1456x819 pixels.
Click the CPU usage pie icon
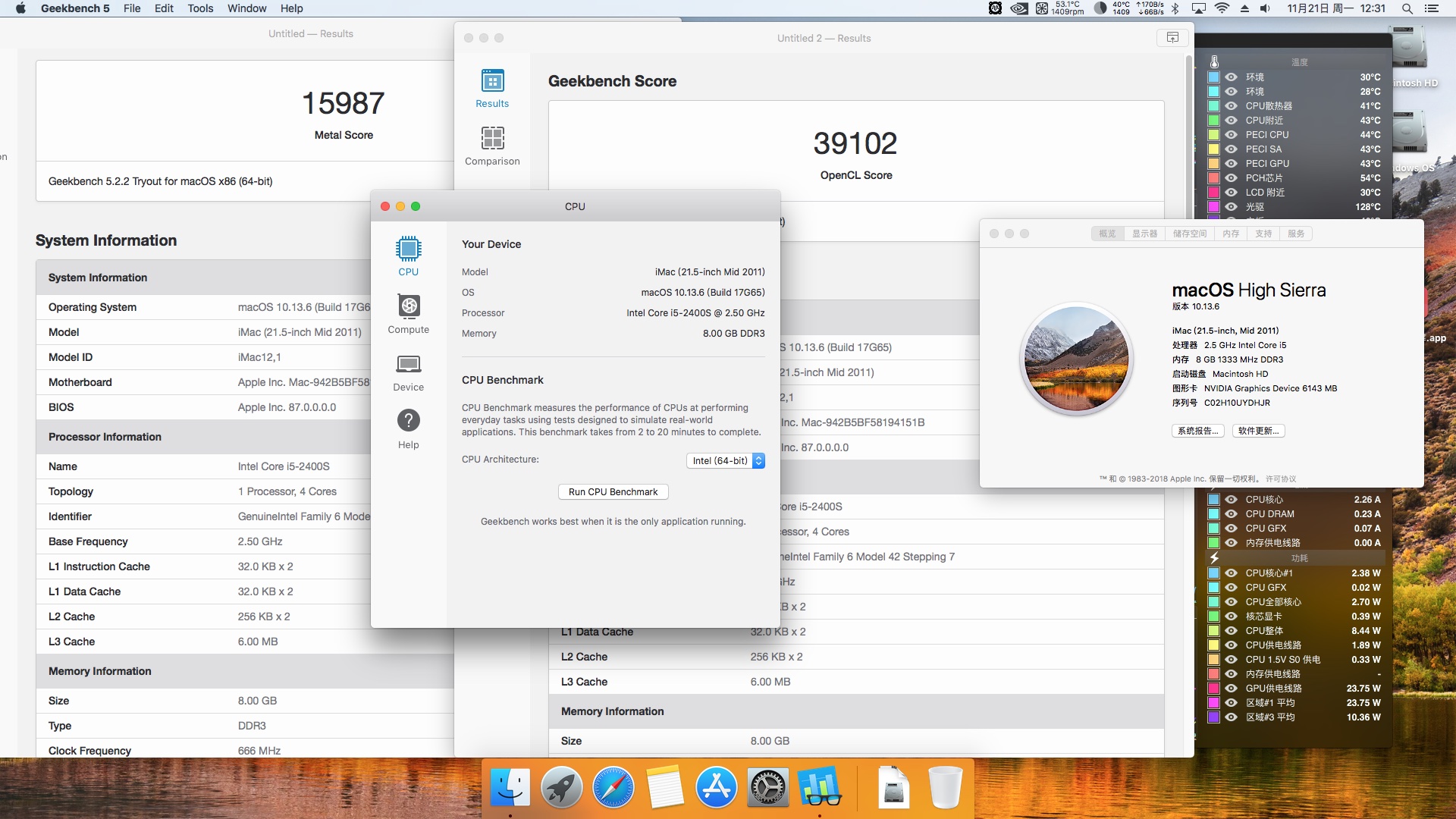1100,8
